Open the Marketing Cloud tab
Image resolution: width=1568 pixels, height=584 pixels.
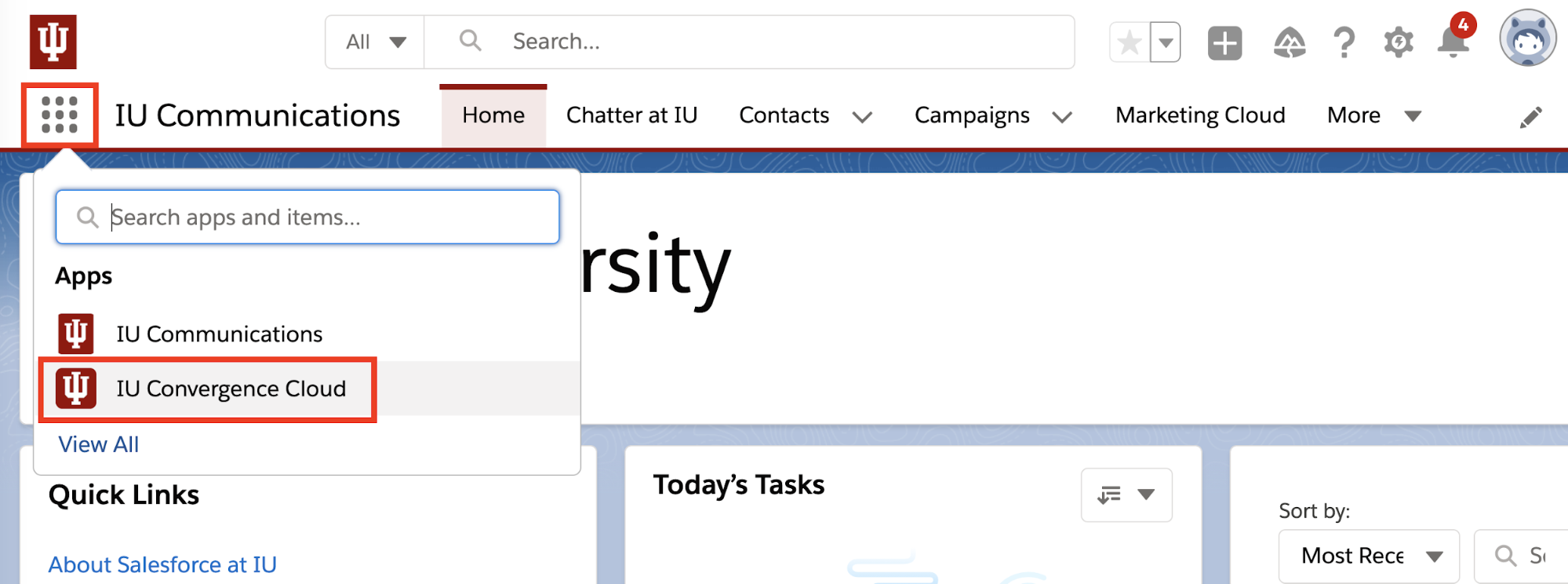pyautogui.click(x=1200, y=115)
